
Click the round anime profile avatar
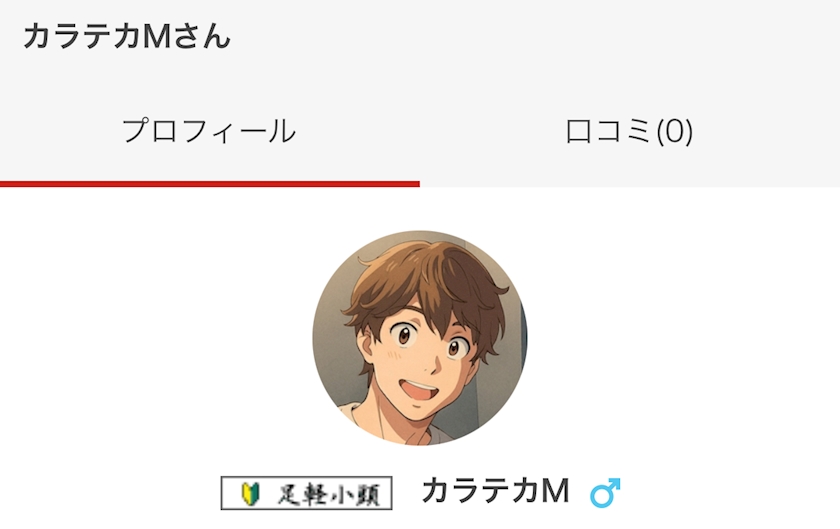pos(420,338)
